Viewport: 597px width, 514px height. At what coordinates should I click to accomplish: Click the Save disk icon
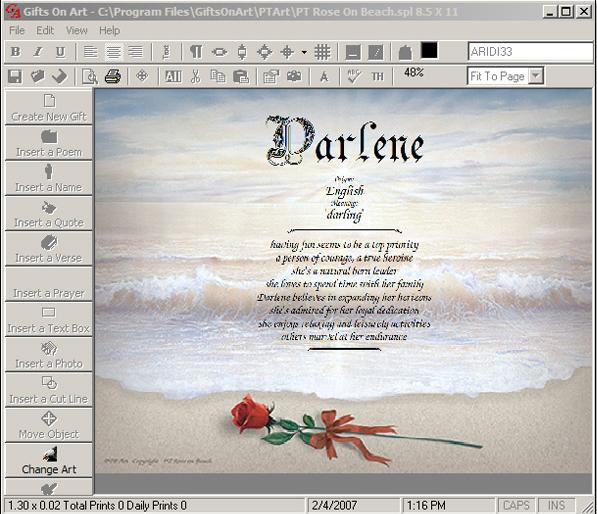[15, 77]
